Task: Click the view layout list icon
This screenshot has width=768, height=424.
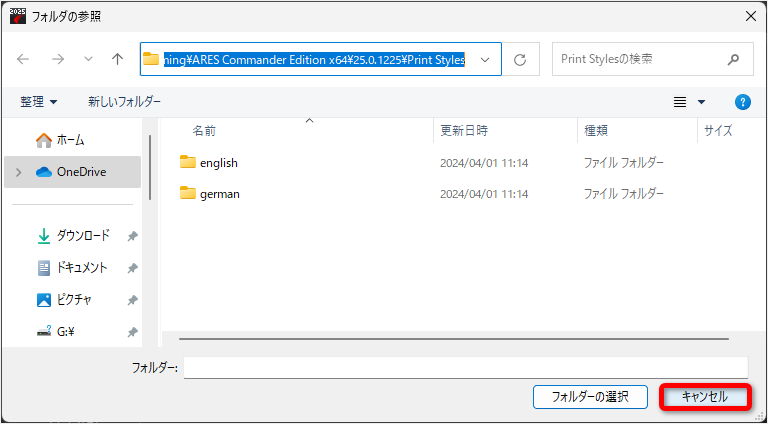Action: pyautogui.click(x=680, y=102)
